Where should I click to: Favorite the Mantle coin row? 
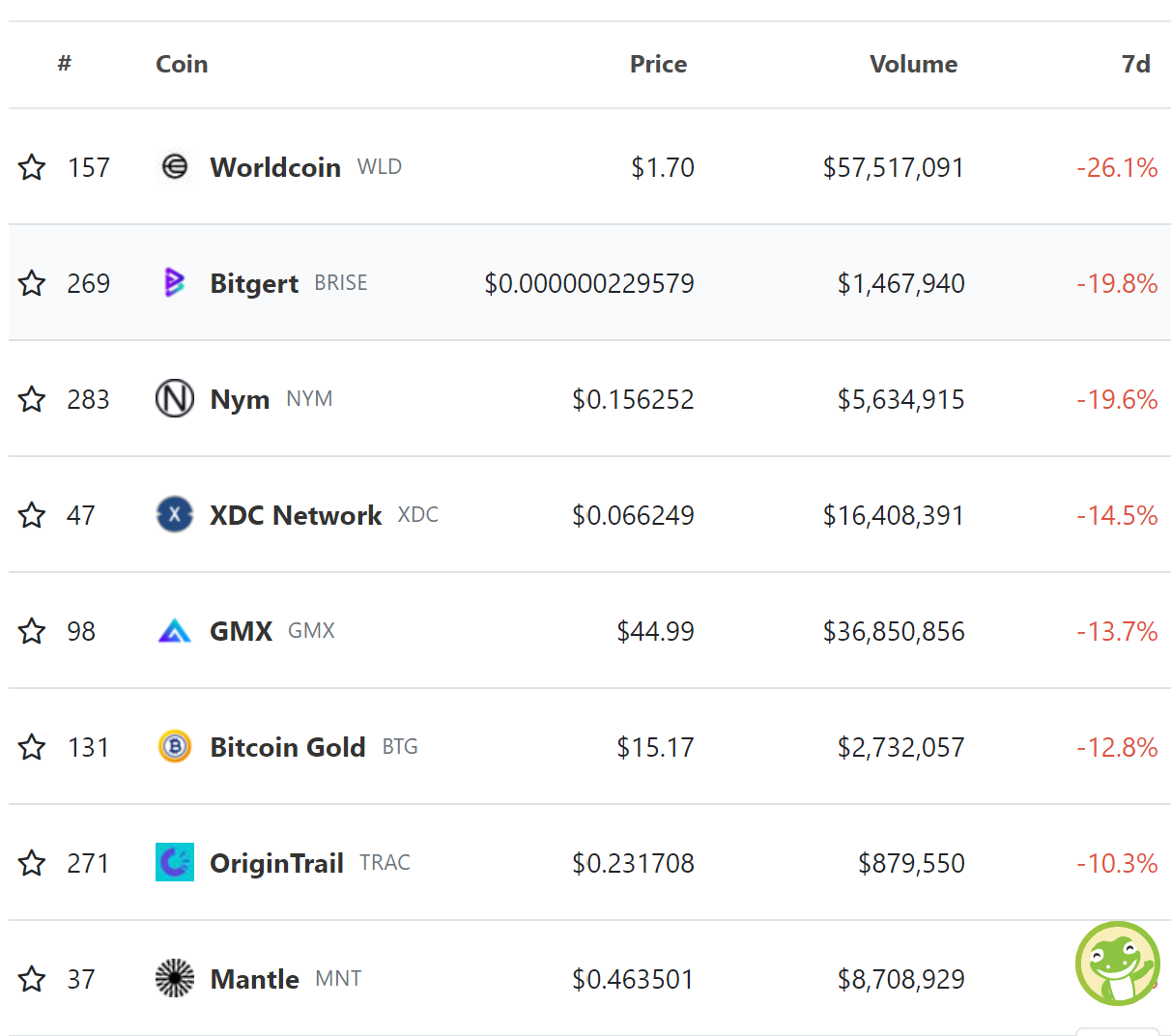click(32, 979)
